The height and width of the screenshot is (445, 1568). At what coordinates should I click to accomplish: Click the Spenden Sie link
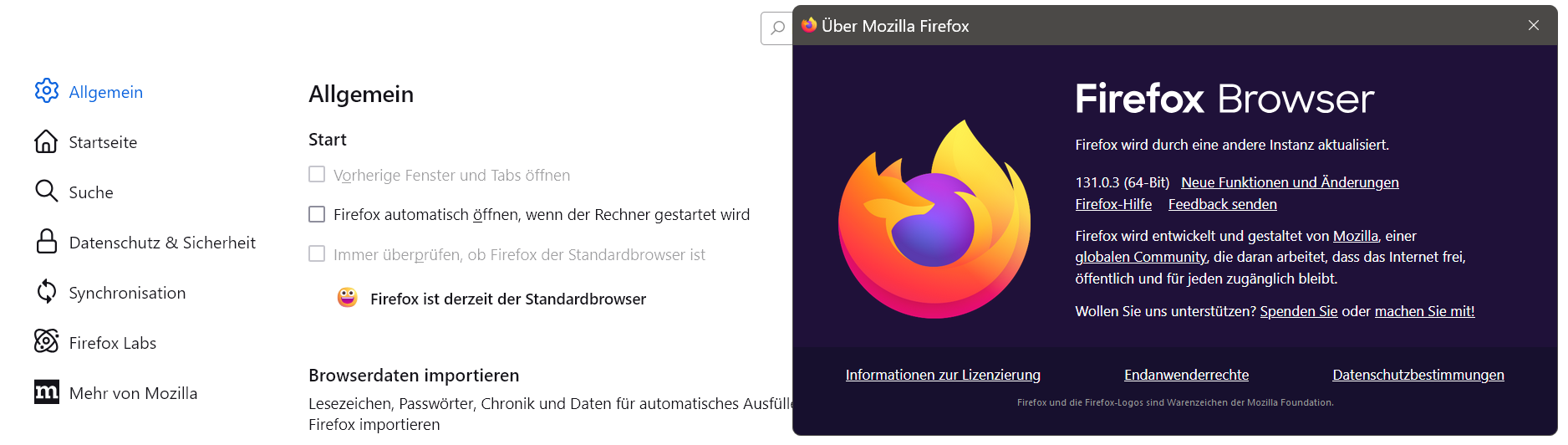click(x=1299, y=311)
